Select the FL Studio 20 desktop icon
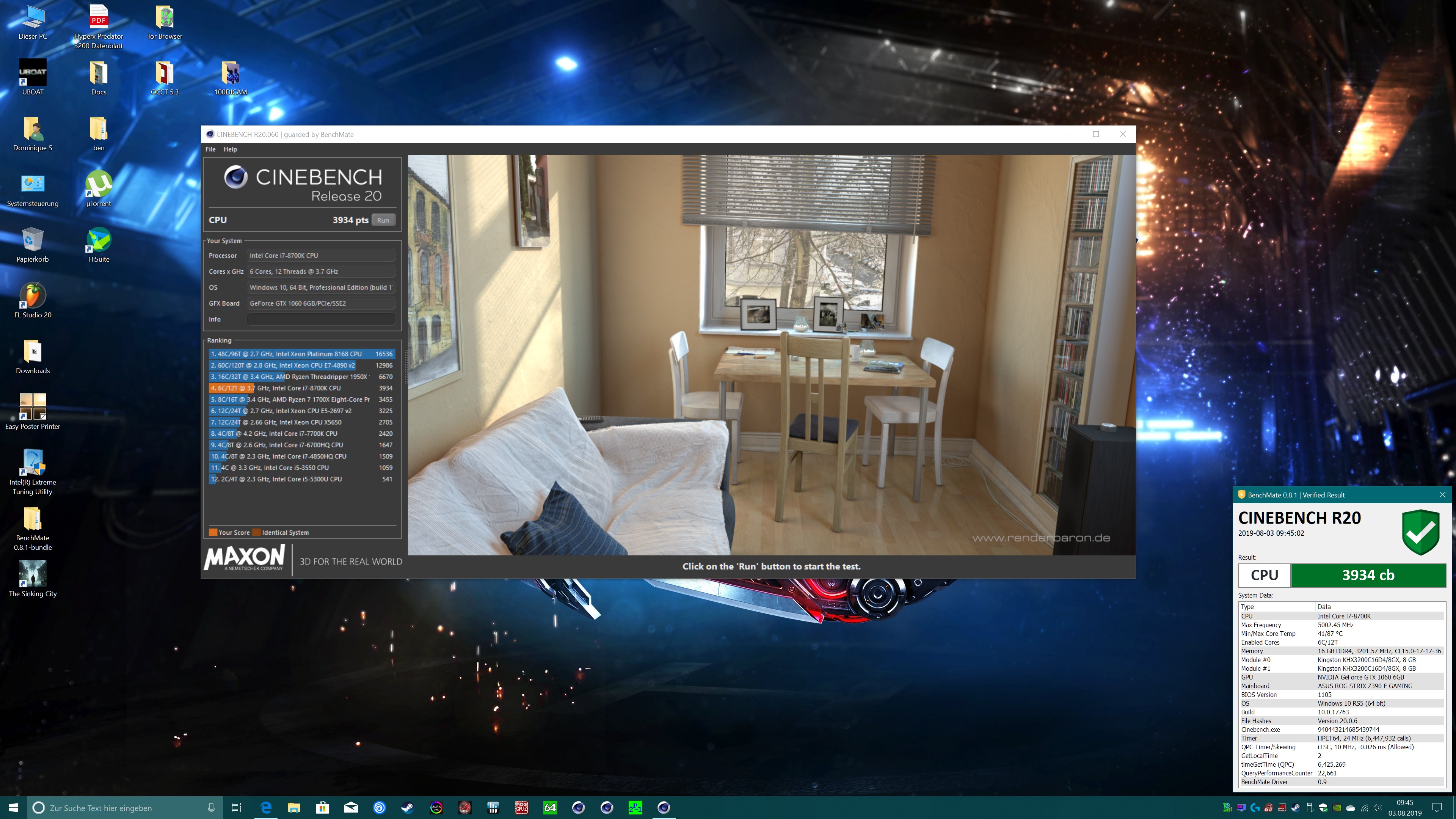The width and height of the screenshot is (1456, 819). (33, 301)
